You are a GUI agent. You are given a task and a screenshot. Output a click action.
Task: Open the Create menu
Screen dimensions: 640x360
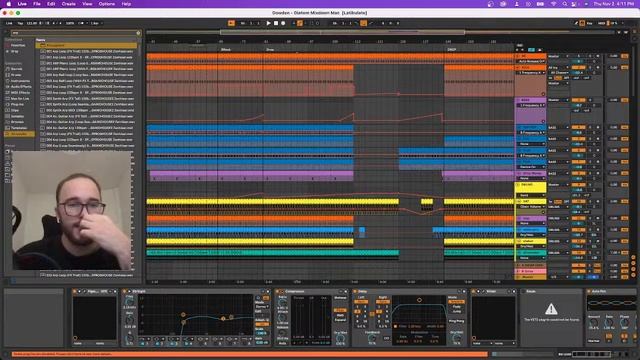(69, 4)
